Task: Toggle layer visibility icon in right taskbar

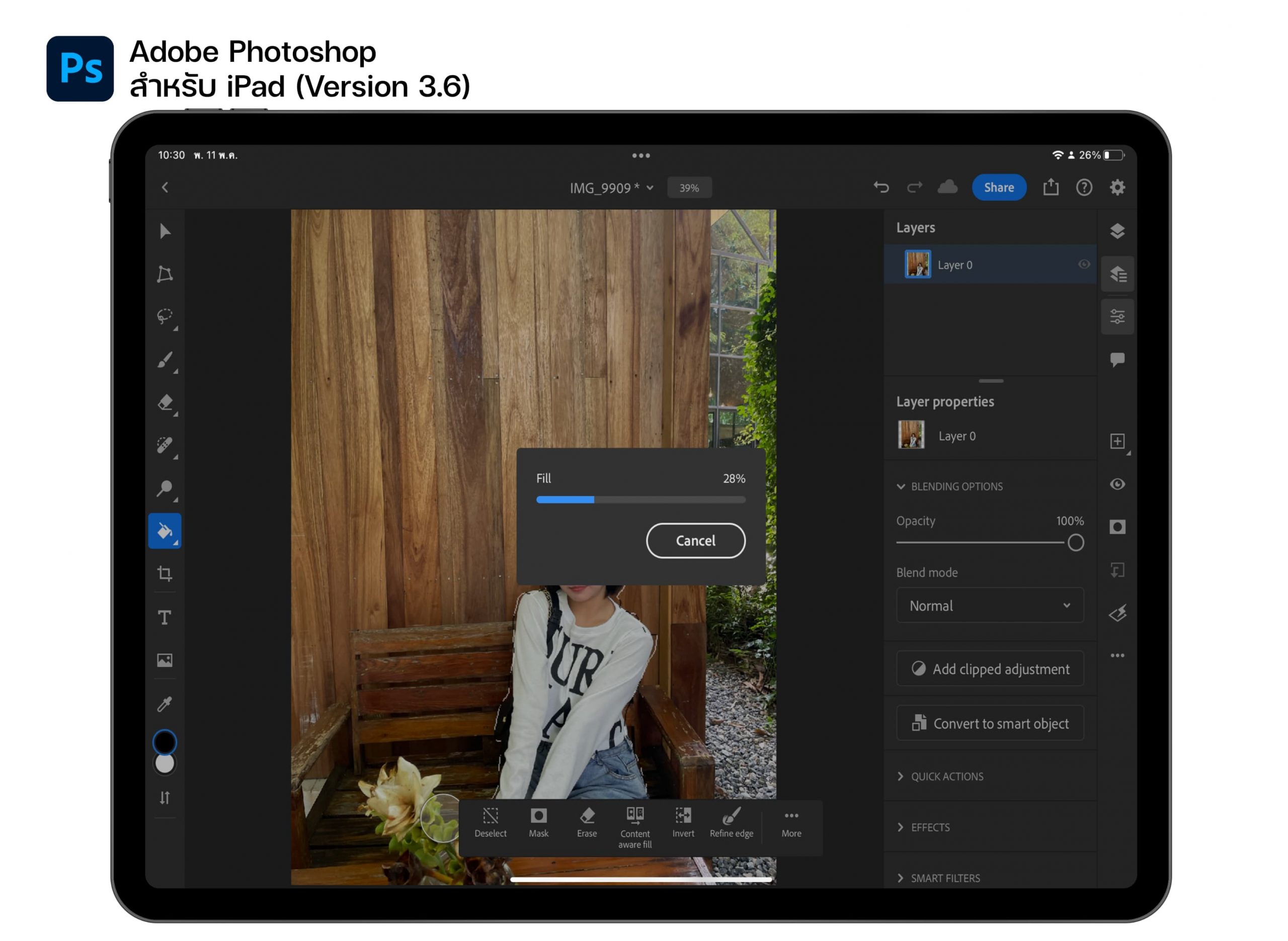Action: click(1117, 484)
